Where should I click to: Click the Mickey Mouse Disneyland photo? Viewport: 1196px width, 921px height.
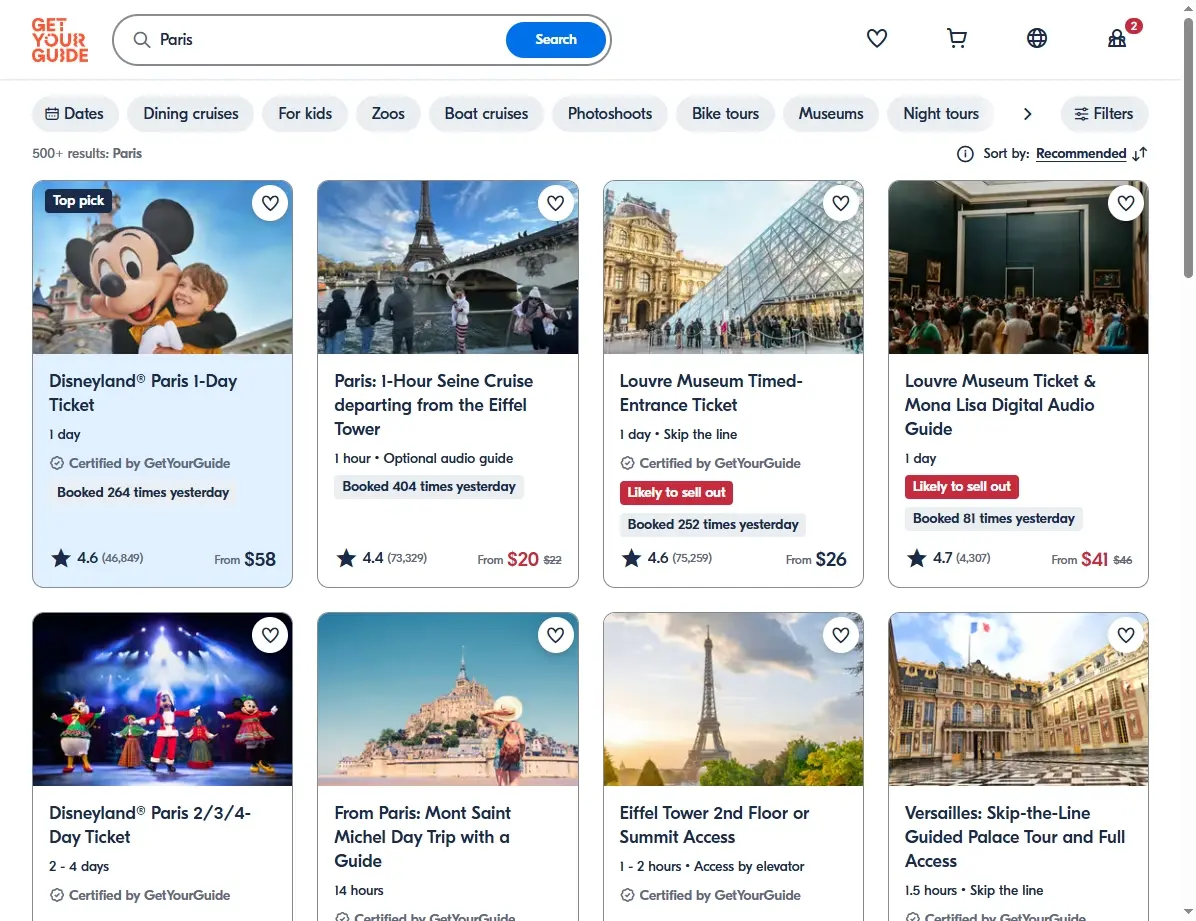(x=162, y=267)
